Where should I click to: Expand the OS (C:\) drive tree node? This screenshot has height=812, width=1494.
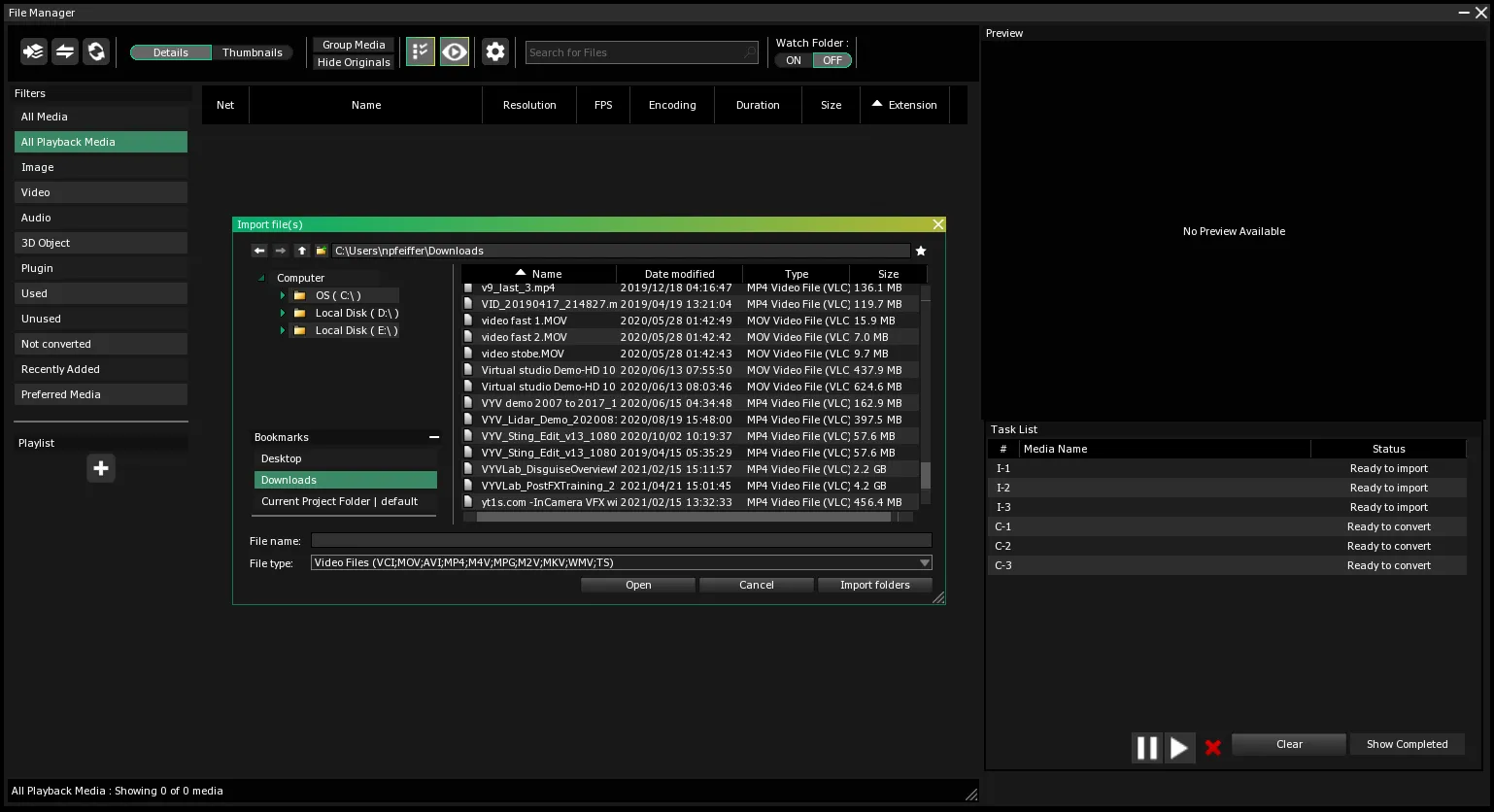click(283, 295)
